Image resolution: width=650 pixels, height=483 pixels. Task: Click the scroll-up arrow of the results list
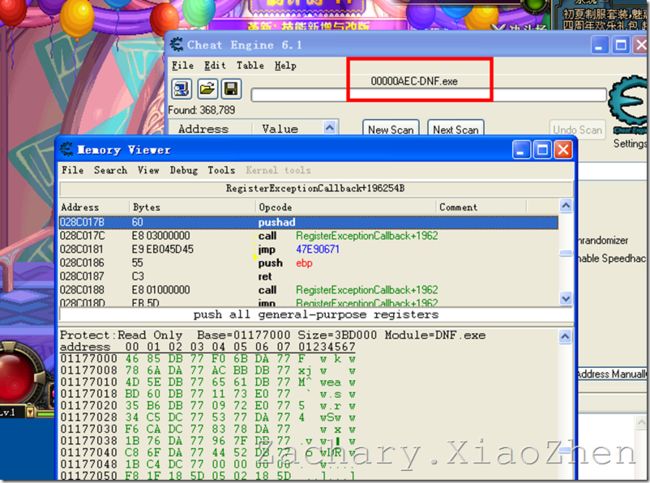pyautogui.click(x=330, y=127)
